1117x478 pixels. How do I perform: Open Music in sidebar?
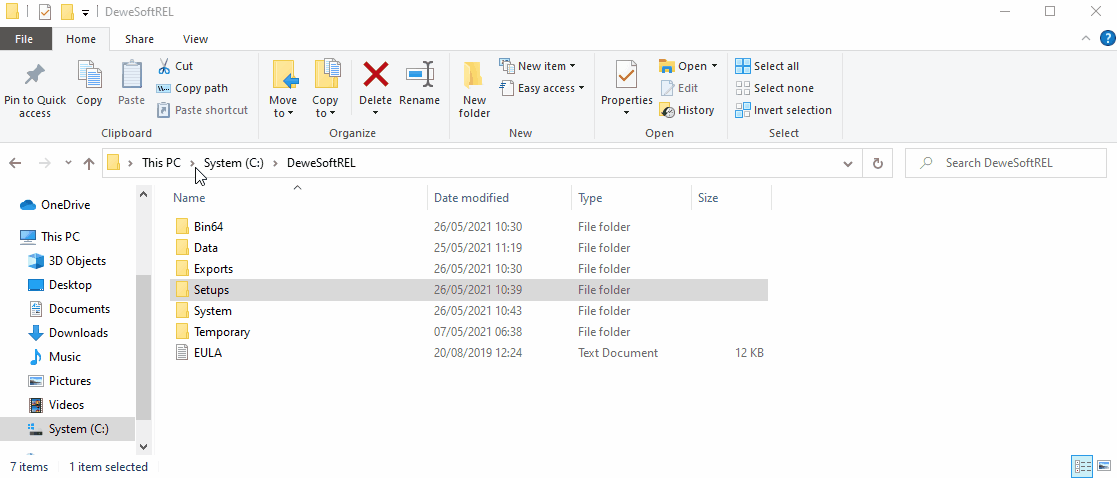54,357
